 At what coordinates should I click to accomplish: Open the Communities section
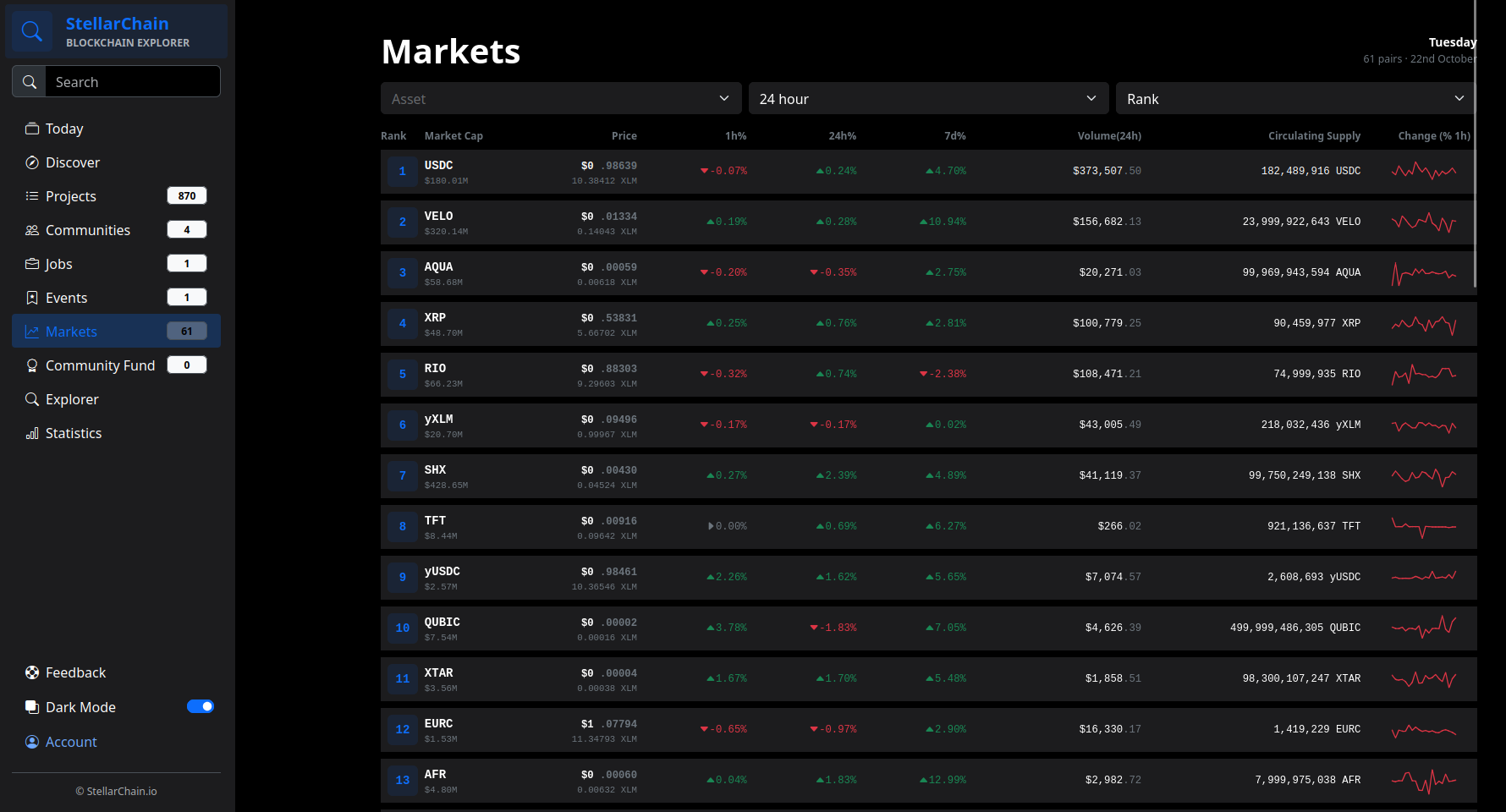coord(116,230)
